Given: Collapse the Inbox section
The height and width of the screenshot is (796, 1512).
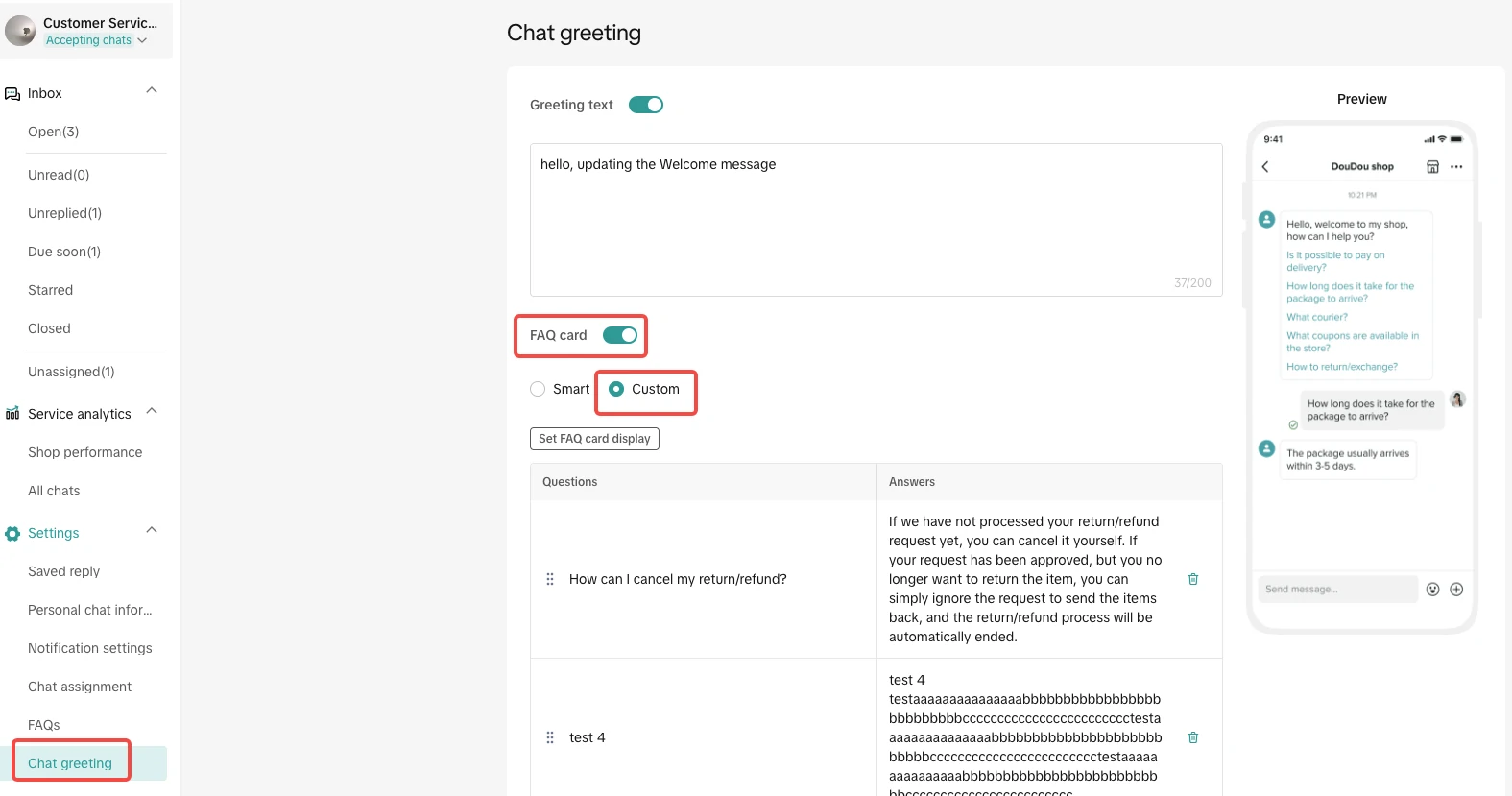Looking at the screenshot, I should (x=152, y=90).
